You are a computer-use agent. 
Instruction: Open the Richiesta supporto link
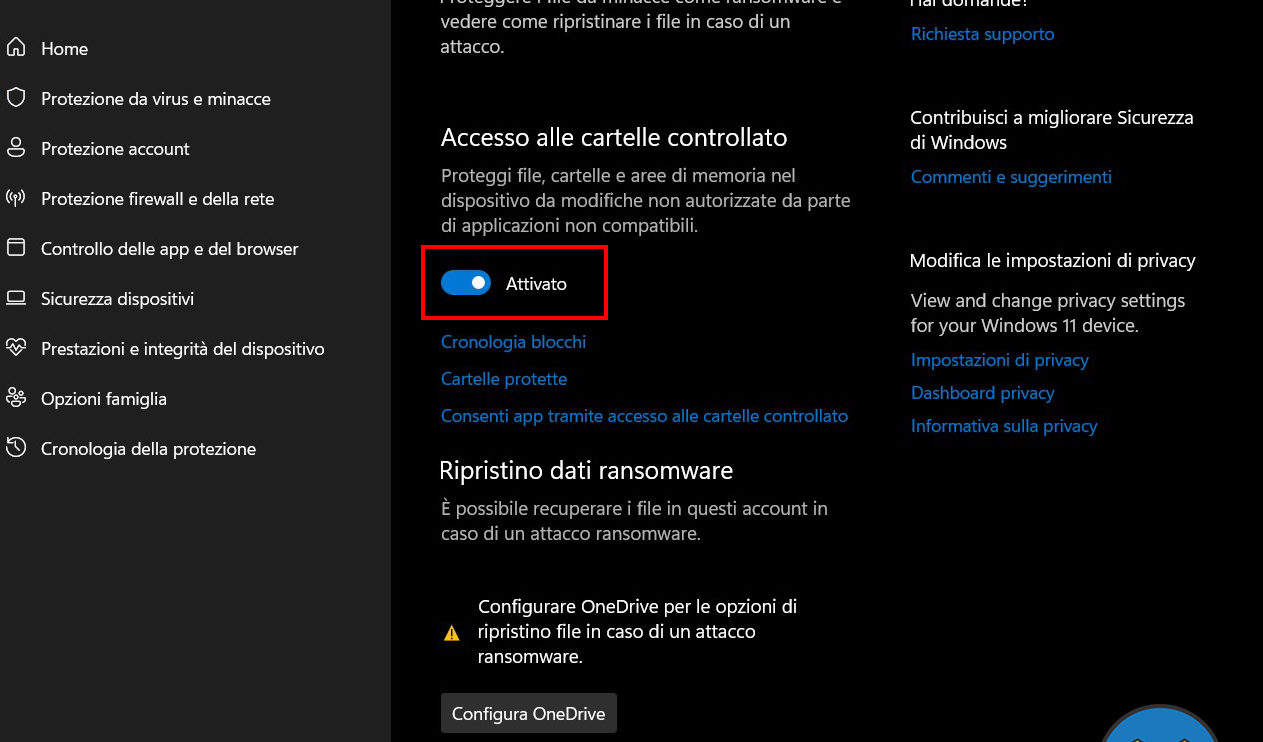point(982,34)
